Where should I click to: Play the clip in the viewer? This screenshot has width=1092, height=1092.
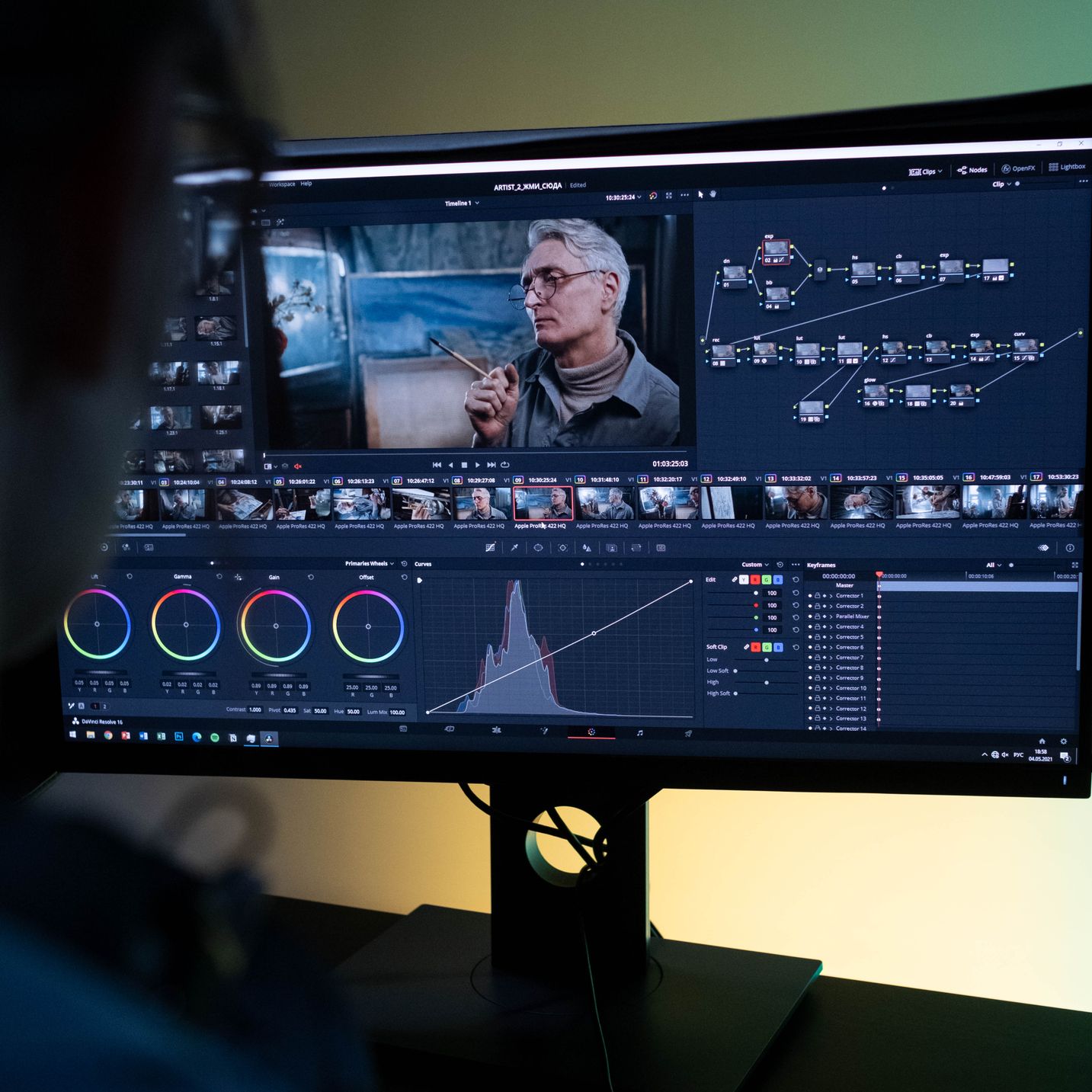coord(478,465)
